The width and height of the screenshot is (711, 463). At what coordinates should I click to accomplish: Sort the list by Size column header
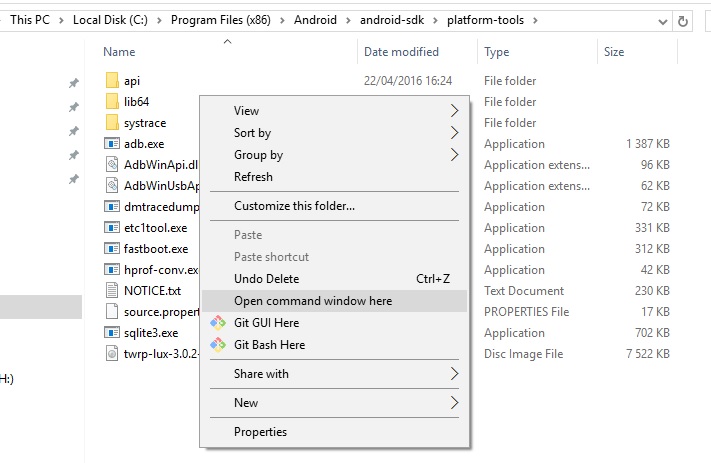(x=614, y=52)
